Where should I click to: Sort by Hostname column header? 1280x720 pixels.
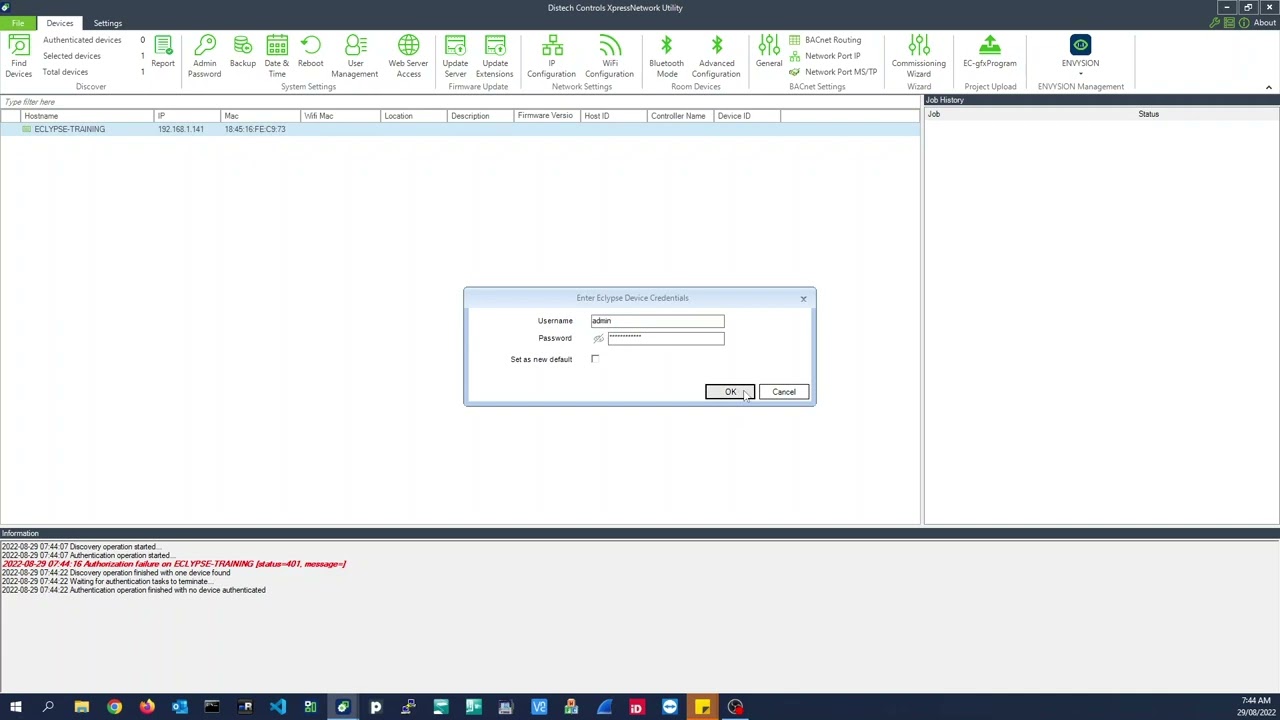click(87, 116)
